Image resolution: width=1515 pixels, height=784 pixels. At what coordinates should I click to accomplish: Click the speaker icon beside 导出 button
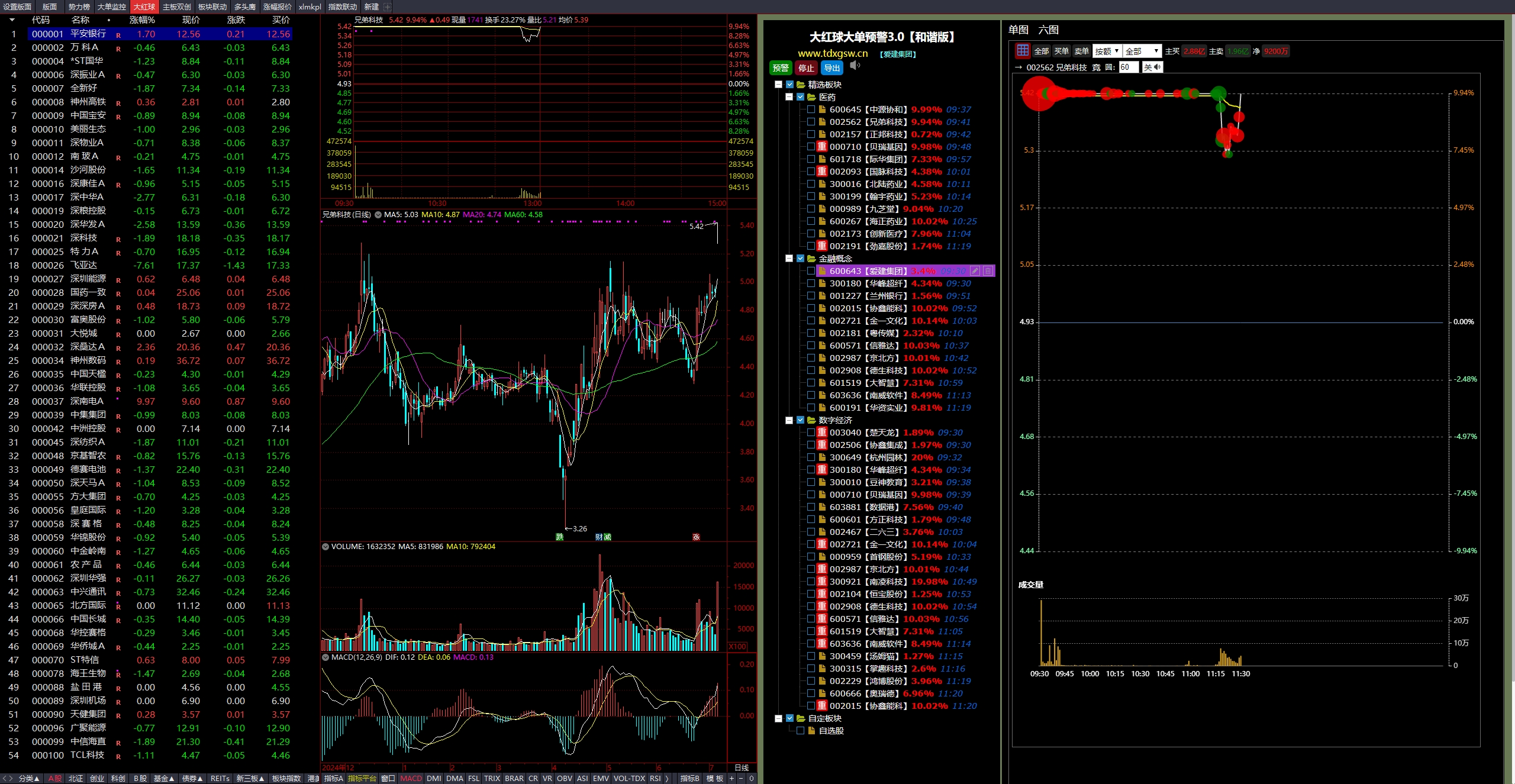(x=855, y=66)
